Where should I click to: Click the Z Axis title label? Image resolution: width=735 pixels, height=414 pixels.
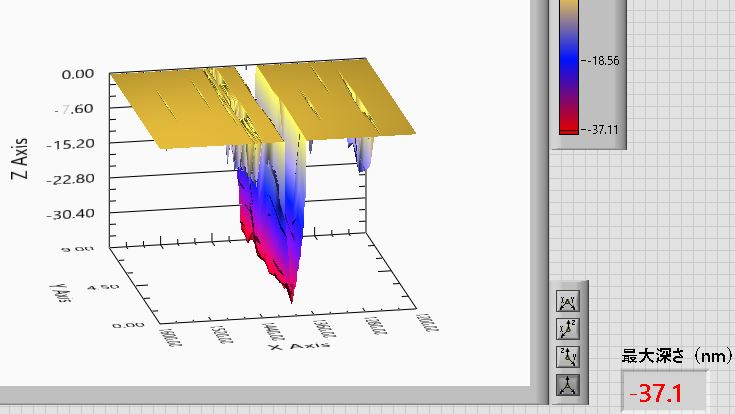(20, 156)
